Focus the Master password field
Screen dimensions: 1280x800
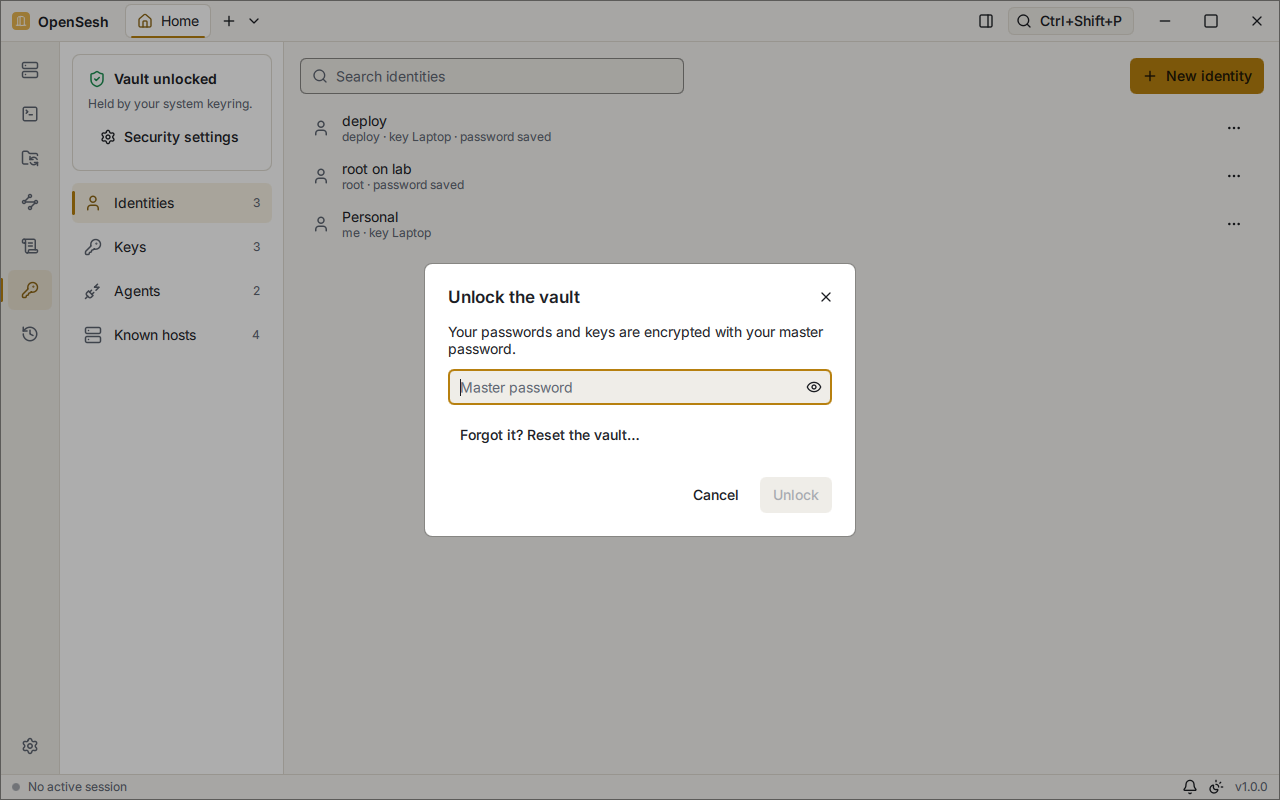coord(640,387)
